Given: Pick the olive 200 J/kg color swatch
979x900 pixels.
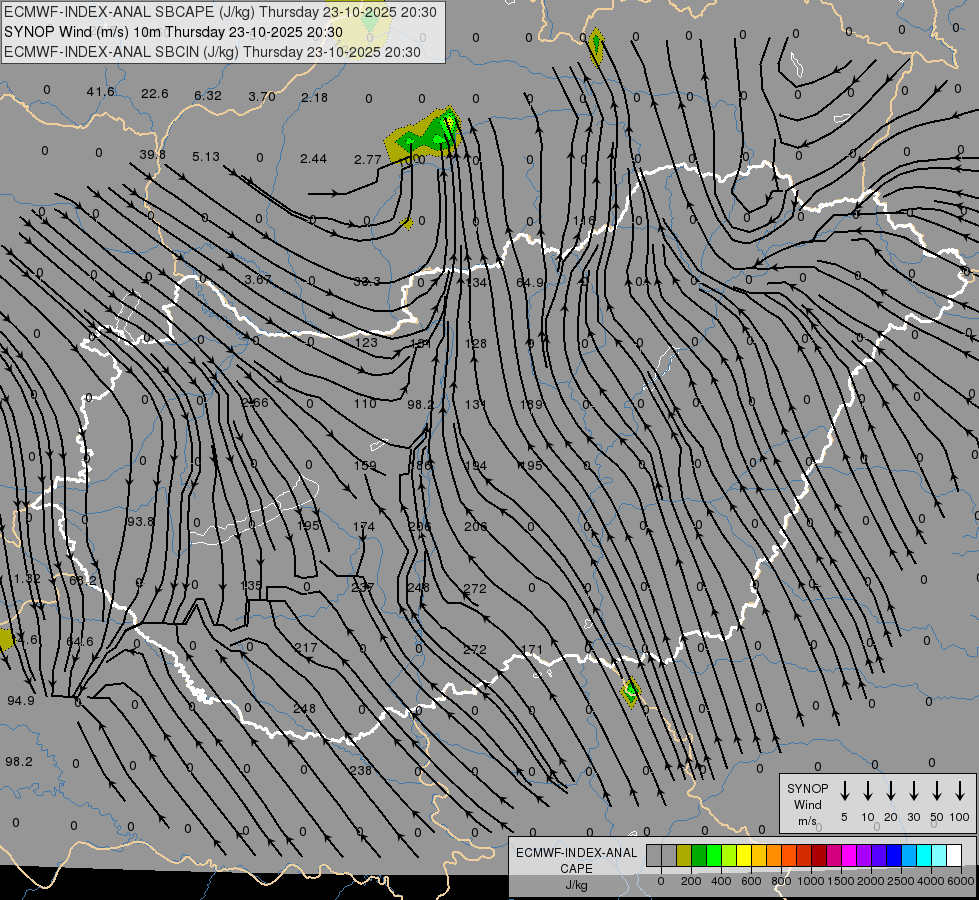Looking at the screenshot, I should [x=684, y=855].
